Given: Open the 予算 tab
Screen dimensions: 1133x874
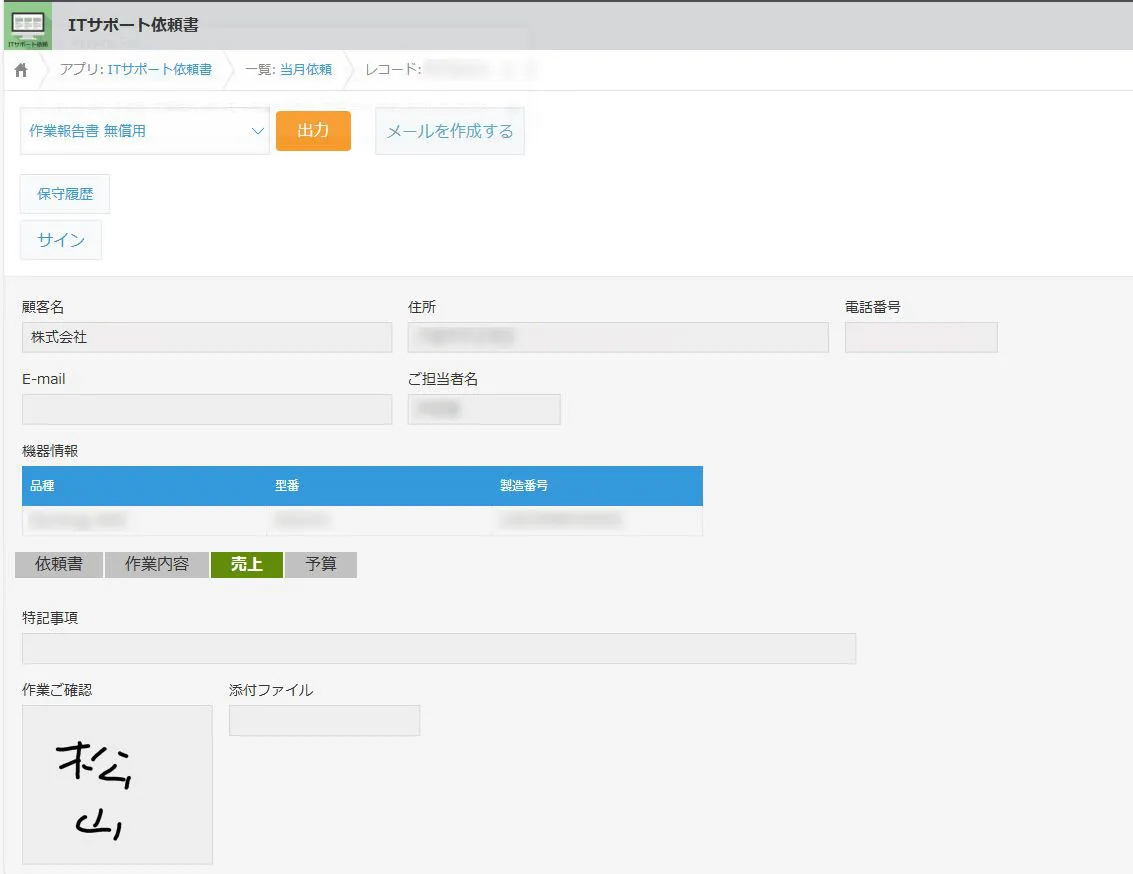Looking at the screenshot, I should (321, 564).
